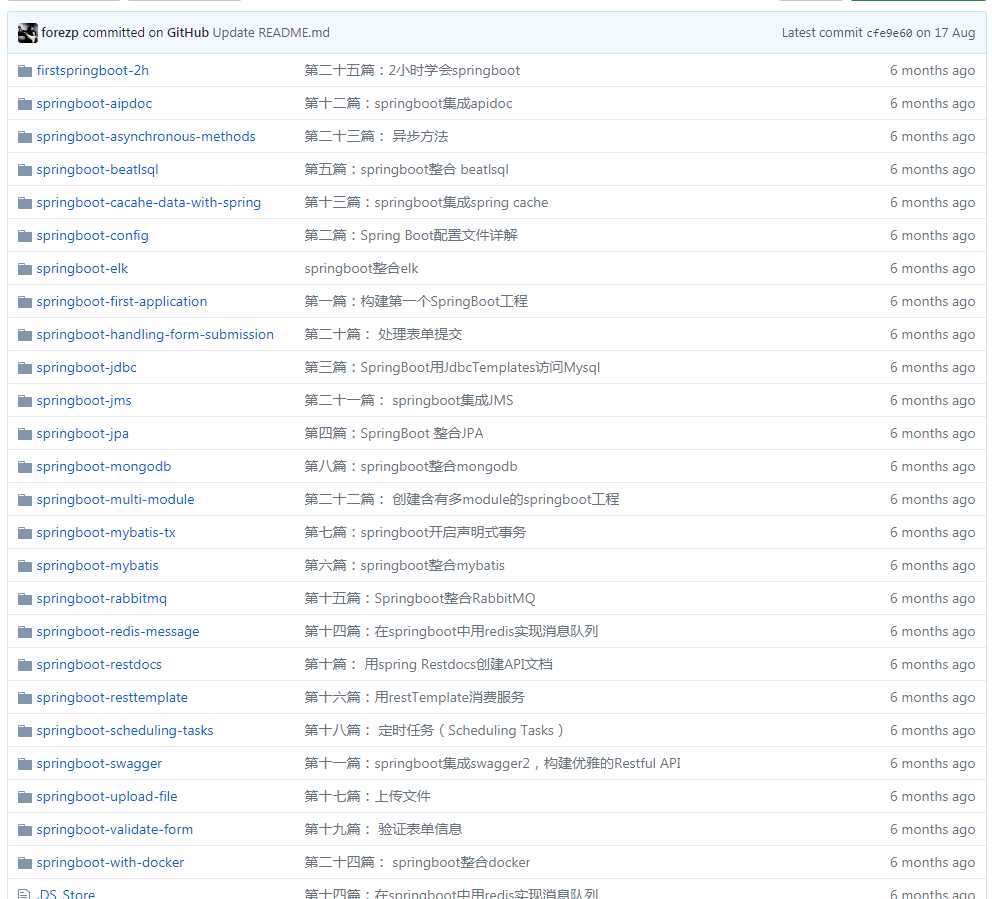This screenshot has width=992, height=899.
Task: Click folder icon beside springboot-validate-form
Action: pos(25,830)
